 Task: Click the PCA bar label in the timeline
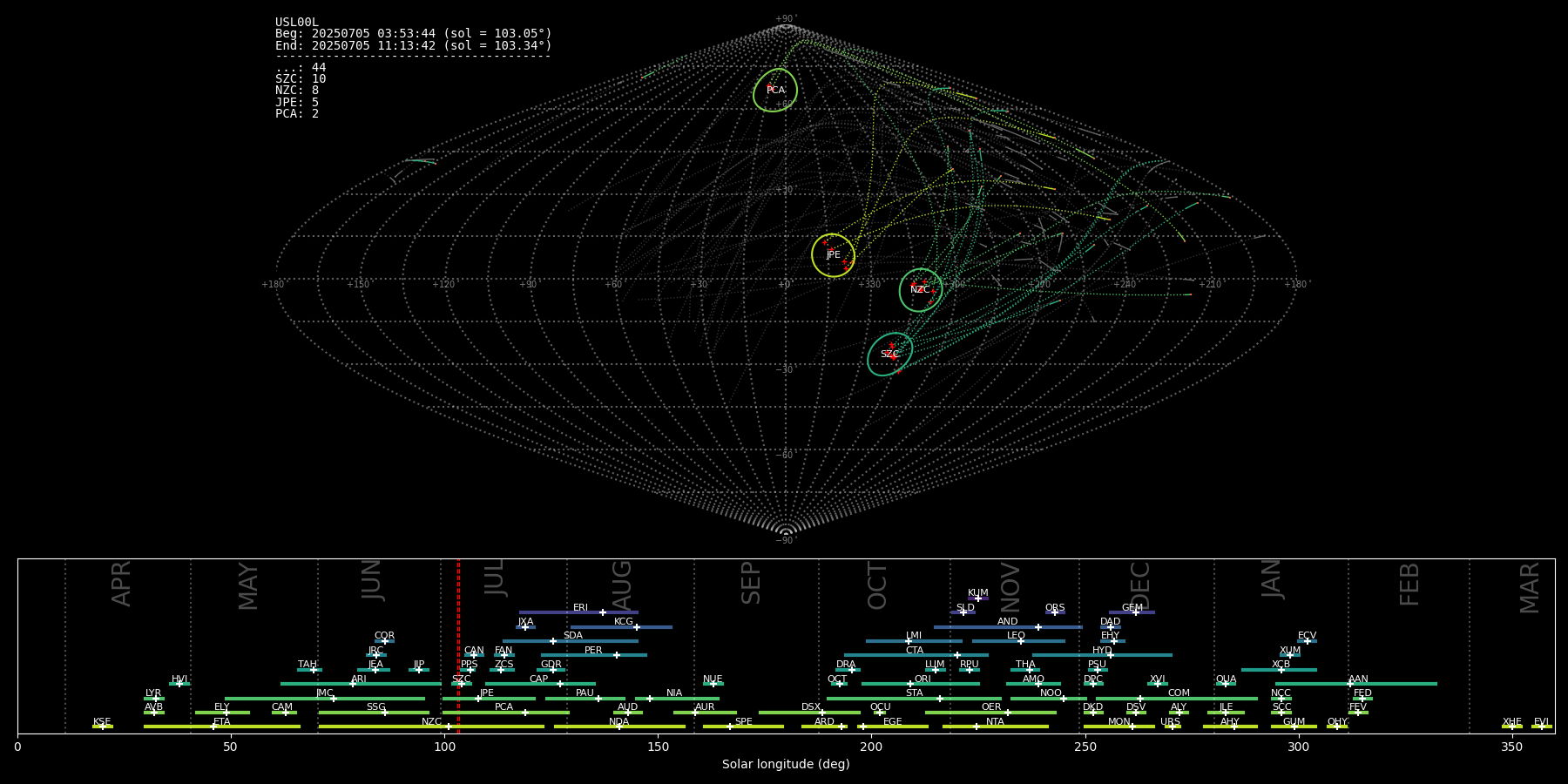click(504, 707)
